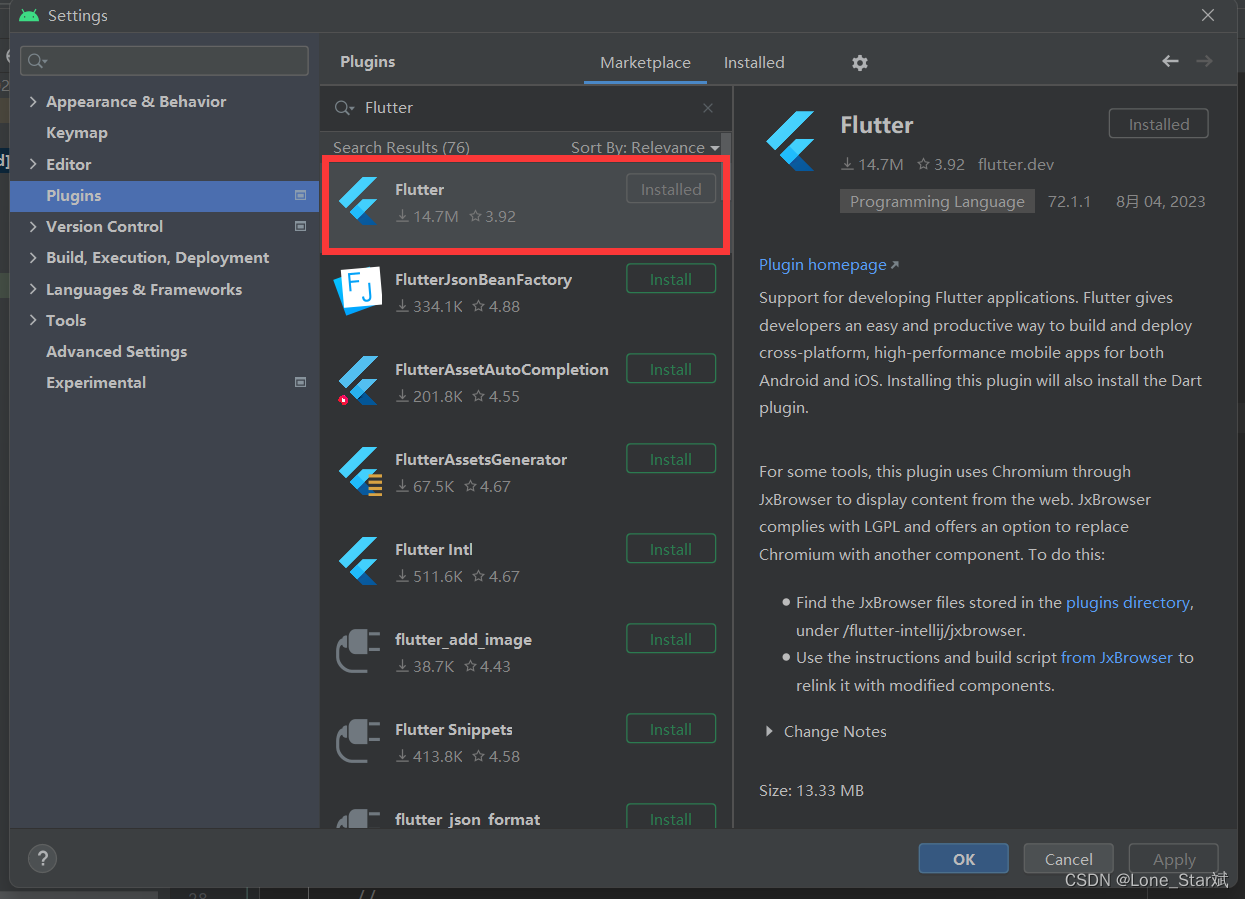The width and height of the screenshot is (1245, 899).
Task: Install the FlutterAssetsGenerator plugin
Action: click(x=671, y=459)
